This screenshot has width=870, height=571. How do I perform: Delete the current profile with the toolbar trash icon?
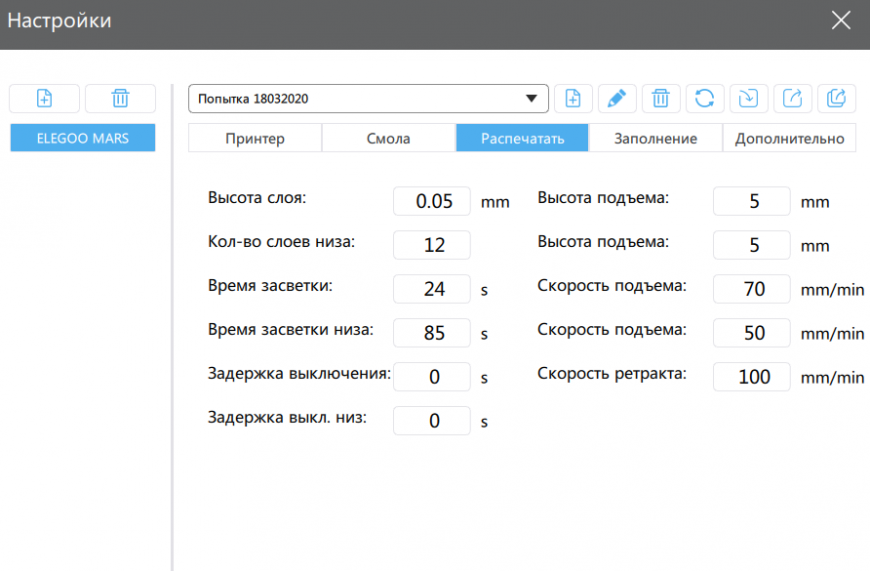661,98
